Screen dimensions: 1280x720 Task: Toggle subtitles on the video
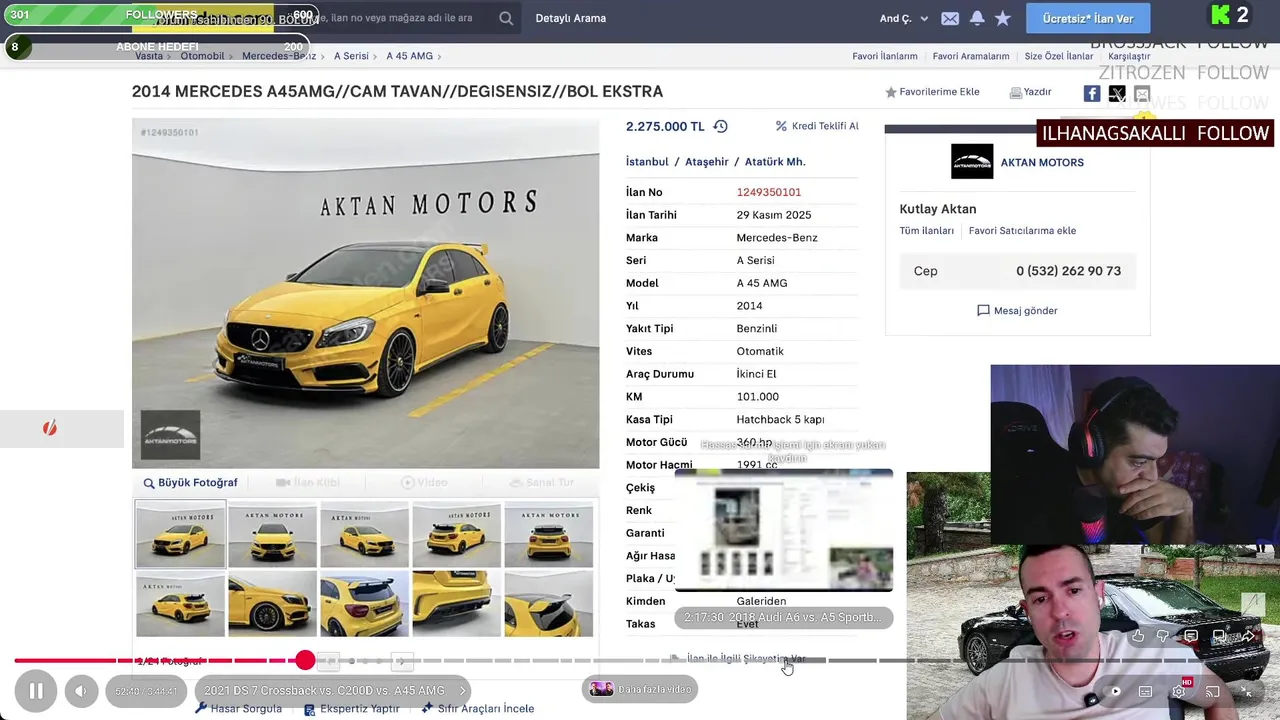1146,691
